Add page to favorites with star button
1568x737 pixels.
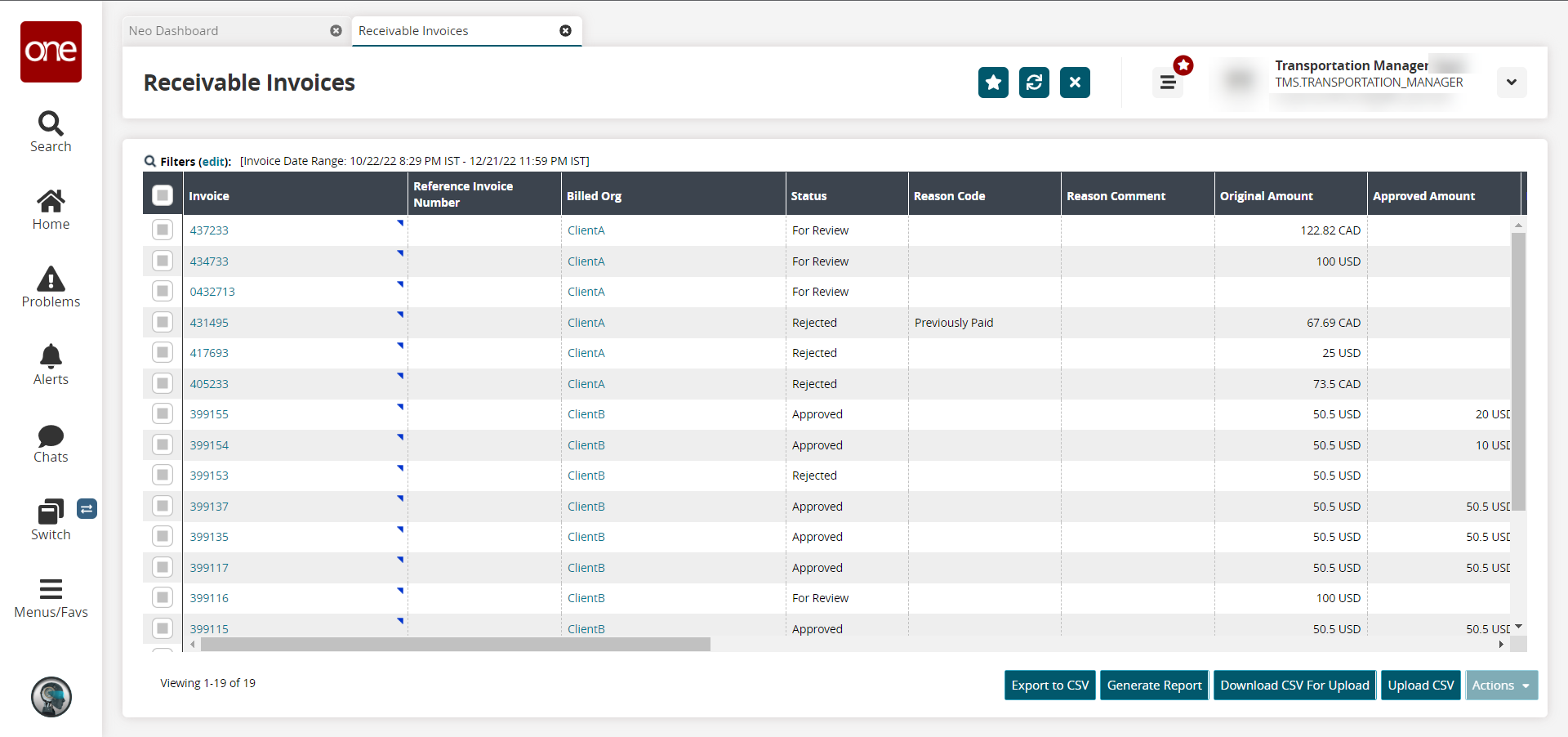[x=993, y=83]
